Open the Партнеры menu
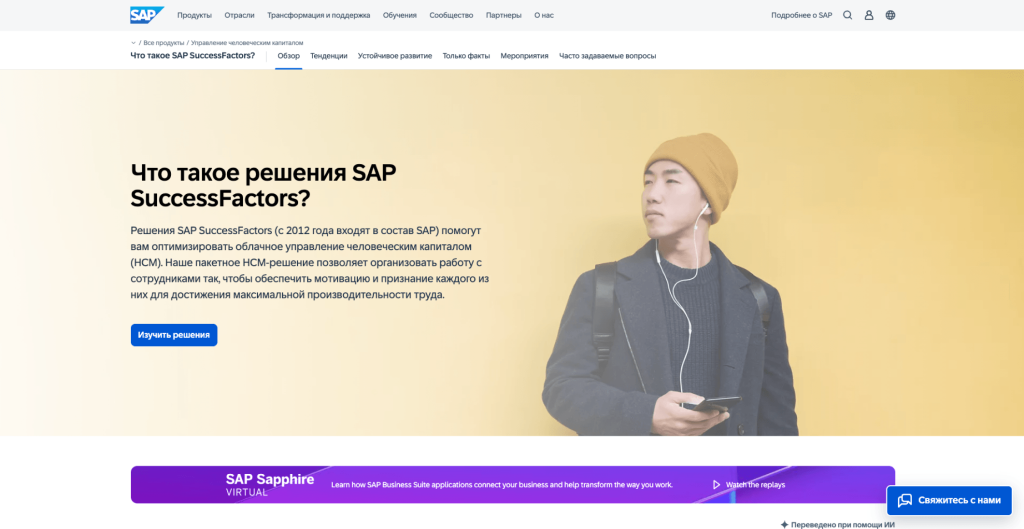This screenshot has height=529, width=1024. point(504,15)
